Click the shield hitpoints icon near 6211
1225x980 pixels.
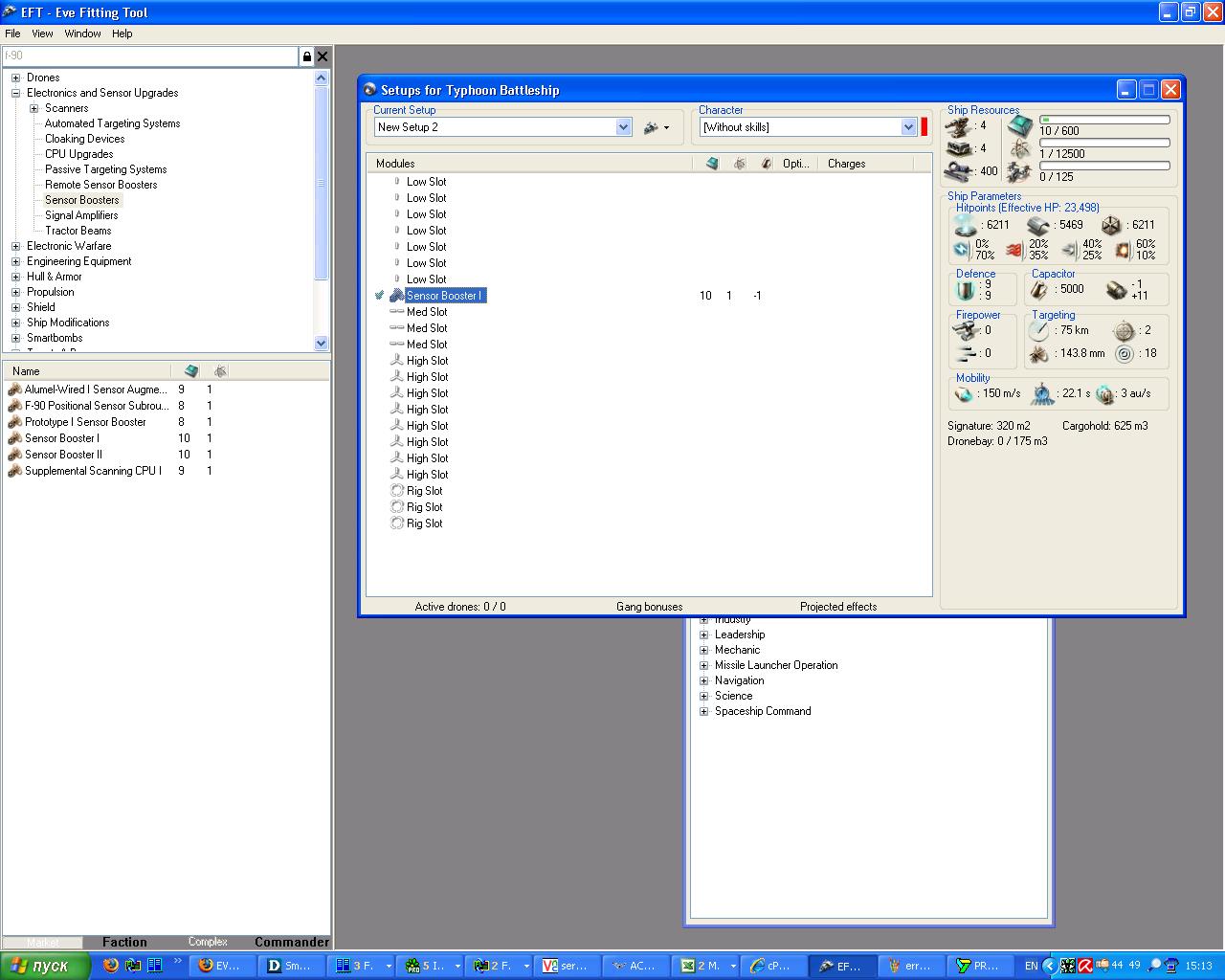coord(966,225)
